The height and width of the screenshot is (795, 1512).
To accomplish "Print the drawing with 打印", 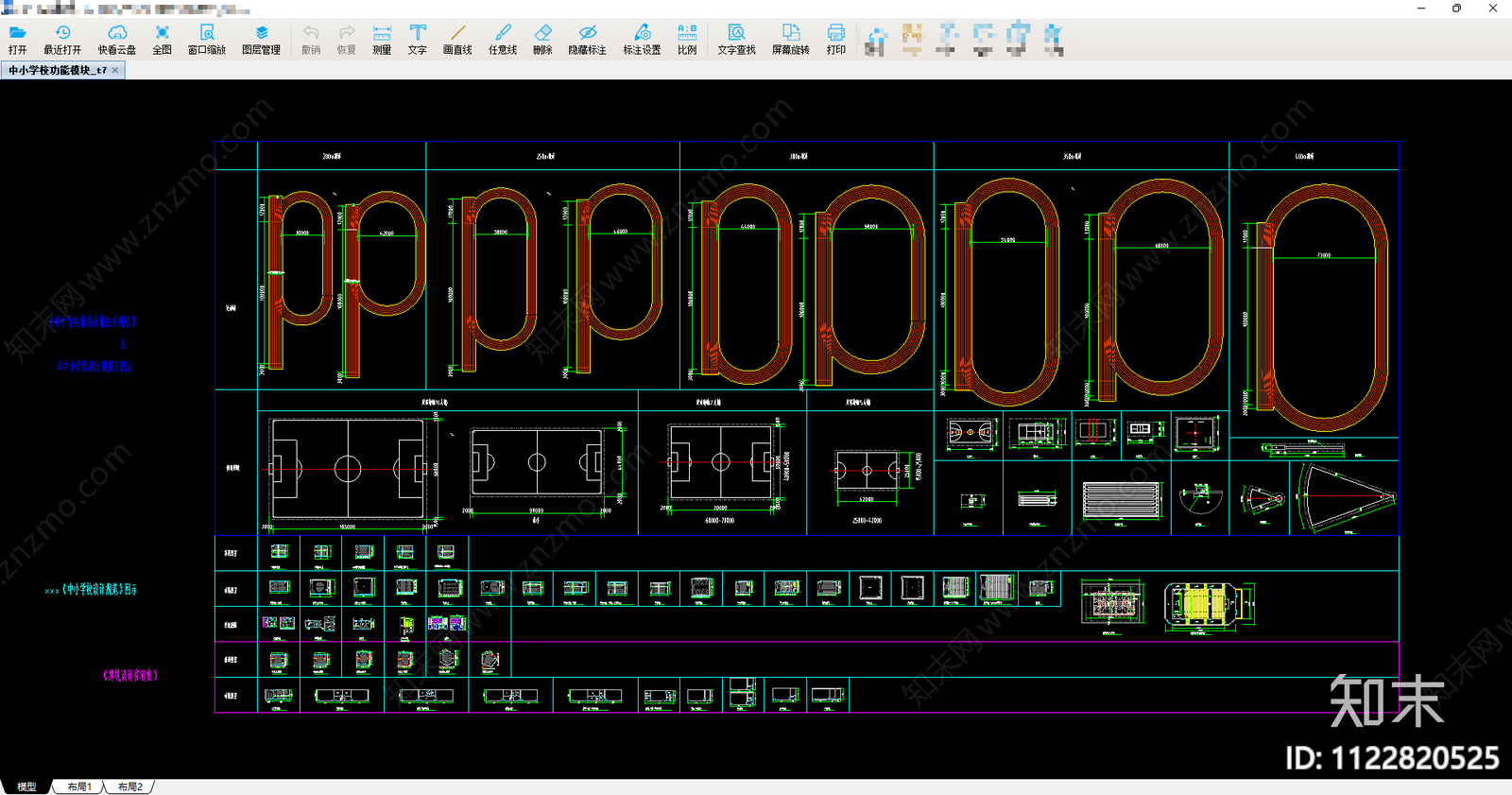I will (x=836, y=40).
